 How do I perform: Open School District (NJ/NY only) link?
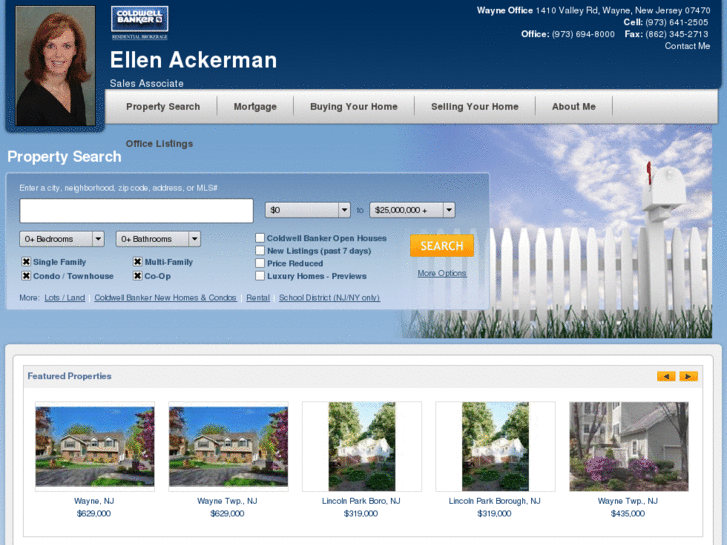[x=329, y=298]
